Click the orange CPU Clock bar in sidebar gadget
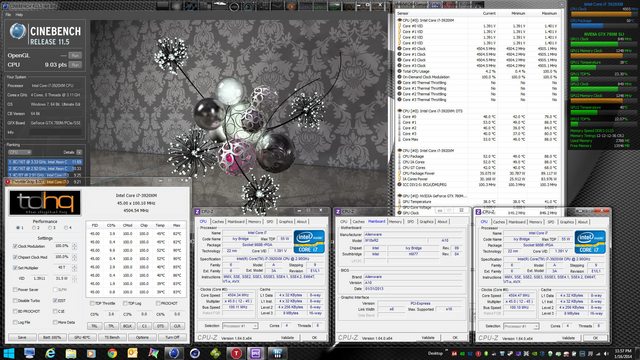Image resolution: width=640 pixels, height=360 pixels. (601, 14)
